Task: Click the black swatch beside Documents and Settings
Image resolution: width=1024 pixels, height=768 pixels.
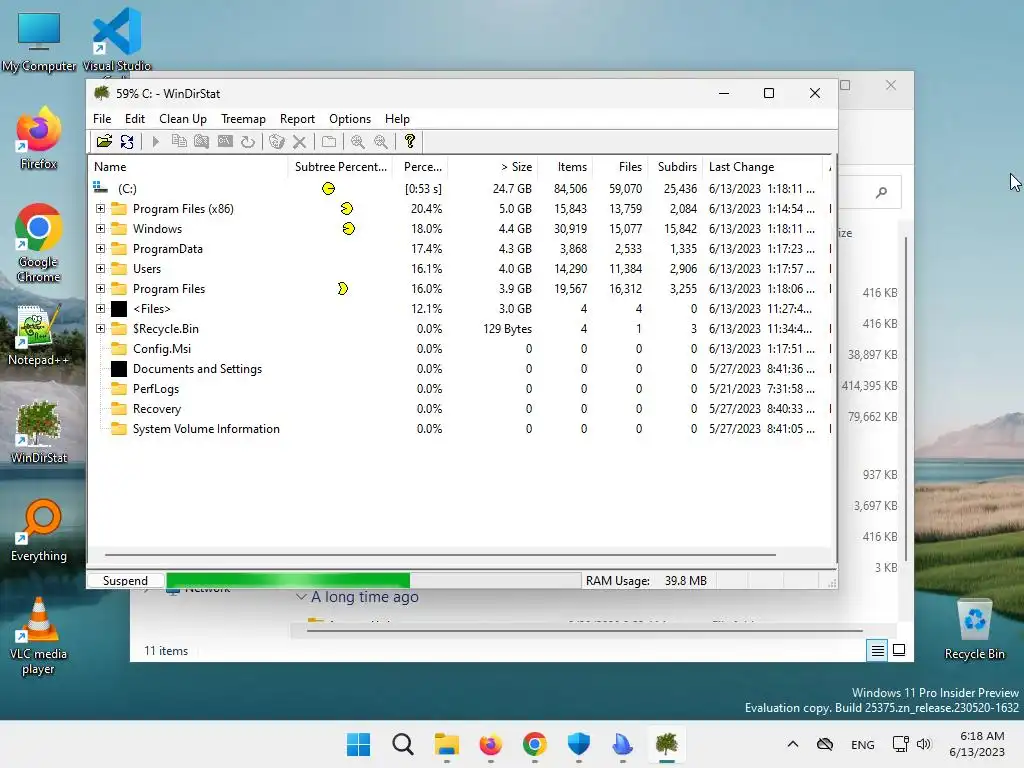Action: pos(119,368)
